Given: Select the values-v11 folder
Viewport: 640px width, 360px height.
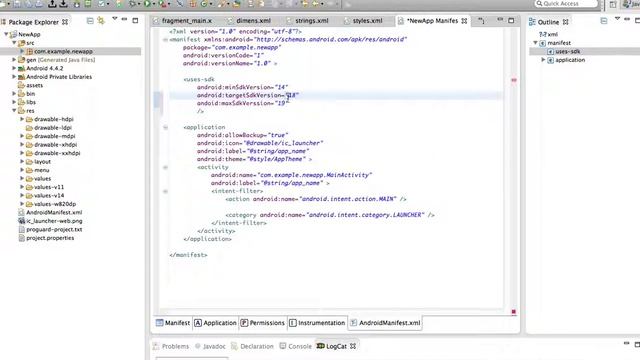Looking at the screenshot, I should (49, 187).
